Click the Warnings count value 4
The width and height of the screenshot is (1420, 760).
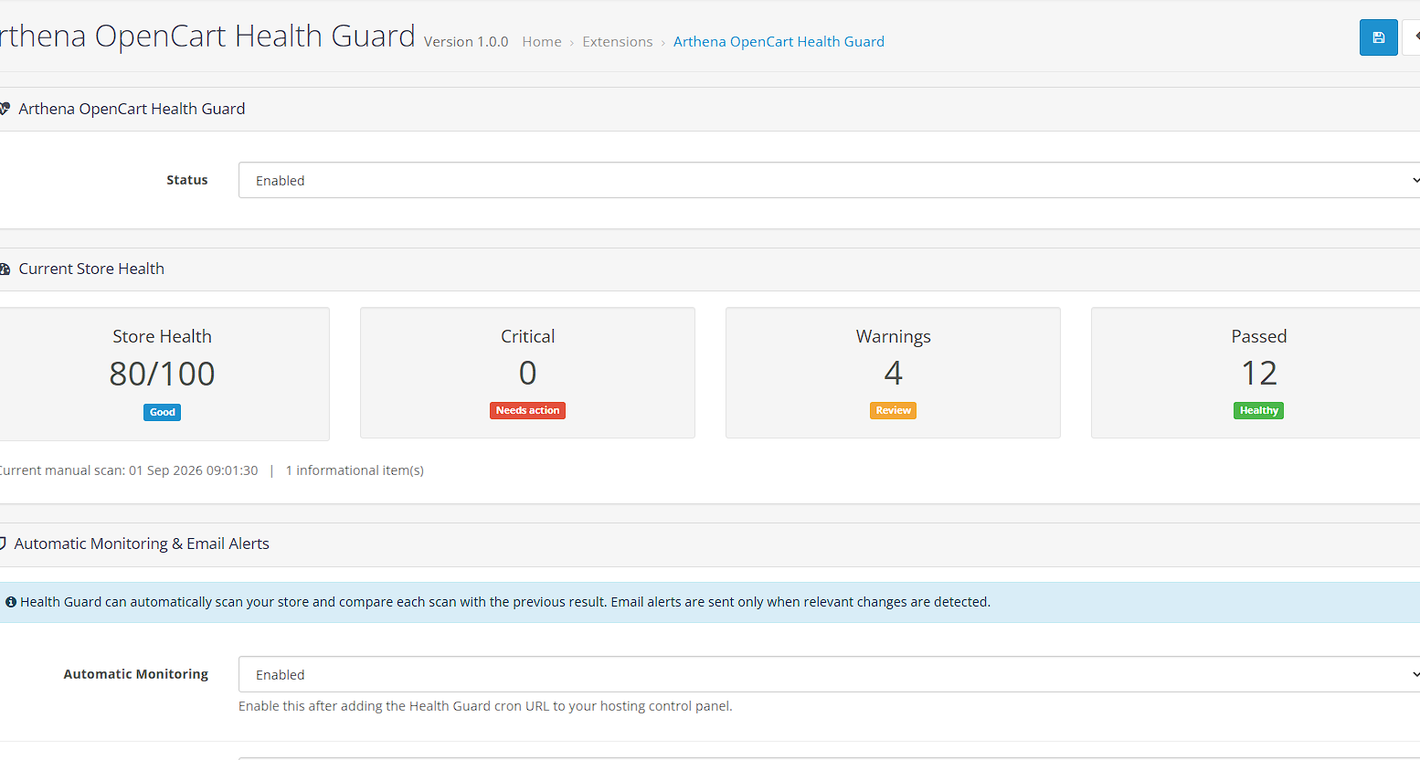pos(893,373)
